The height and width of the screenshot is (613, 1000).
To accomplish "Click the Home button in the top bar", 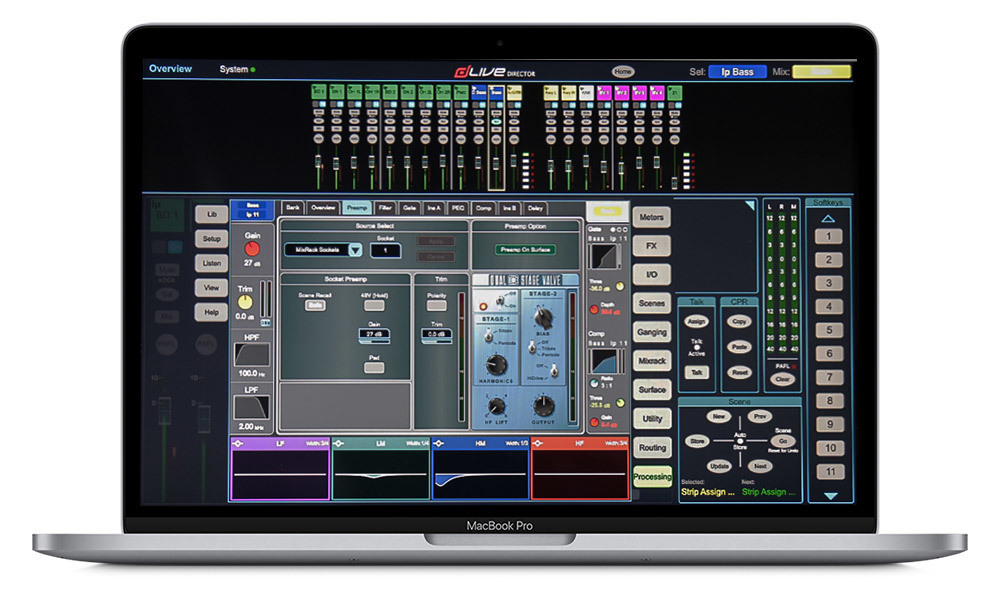I will (623, 71).
